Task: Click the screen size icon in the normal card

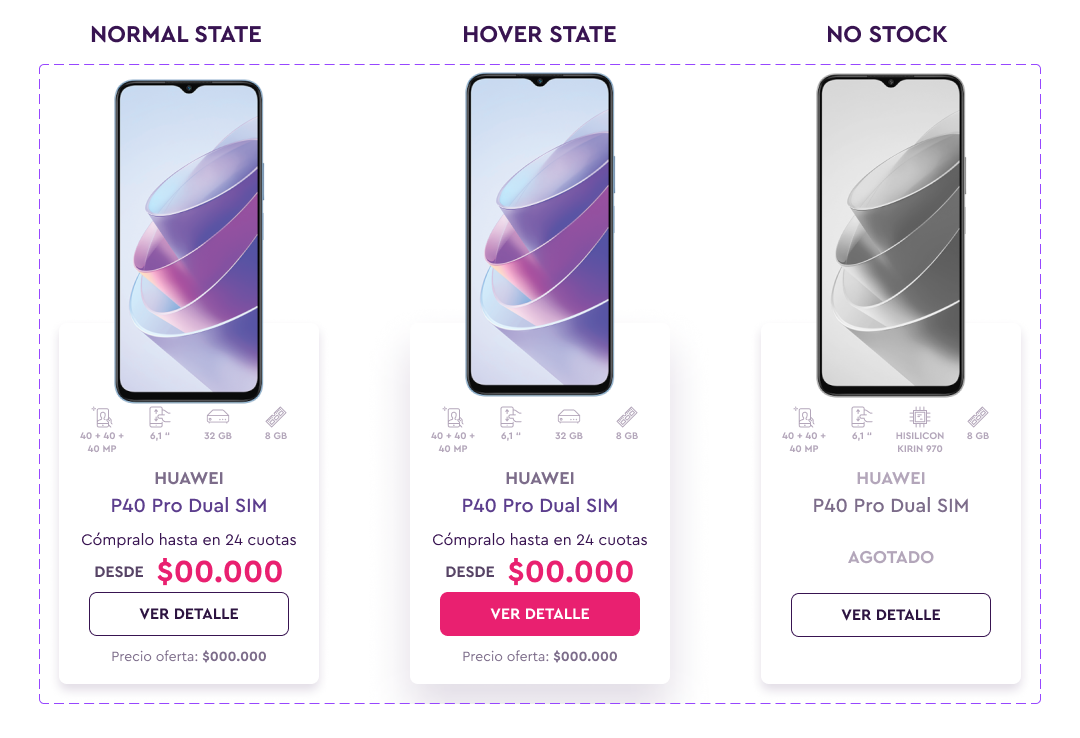Action: [160, 417]
